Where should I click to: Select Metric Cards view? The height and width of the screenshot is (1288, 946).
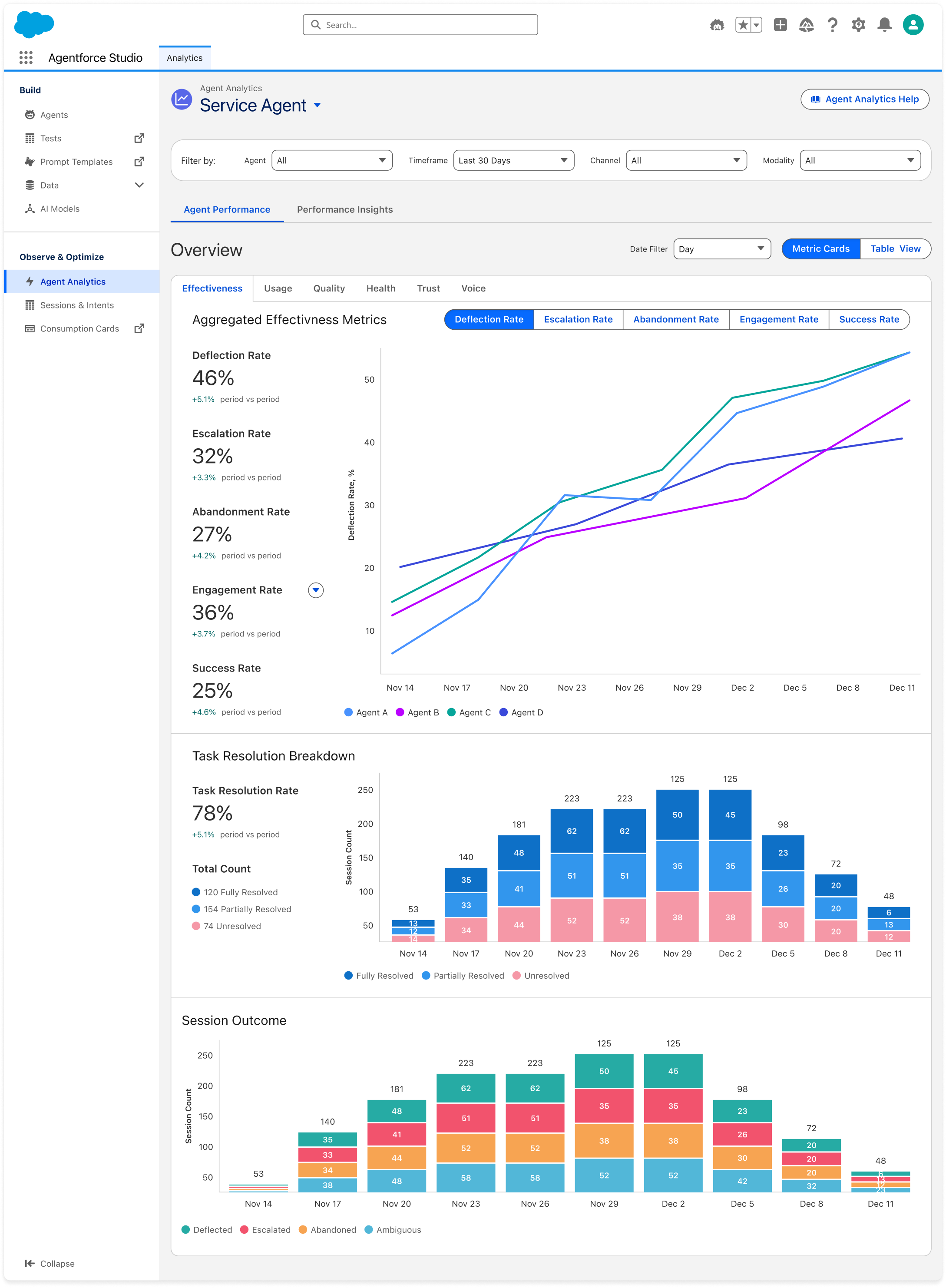click(x=820, y=248)
